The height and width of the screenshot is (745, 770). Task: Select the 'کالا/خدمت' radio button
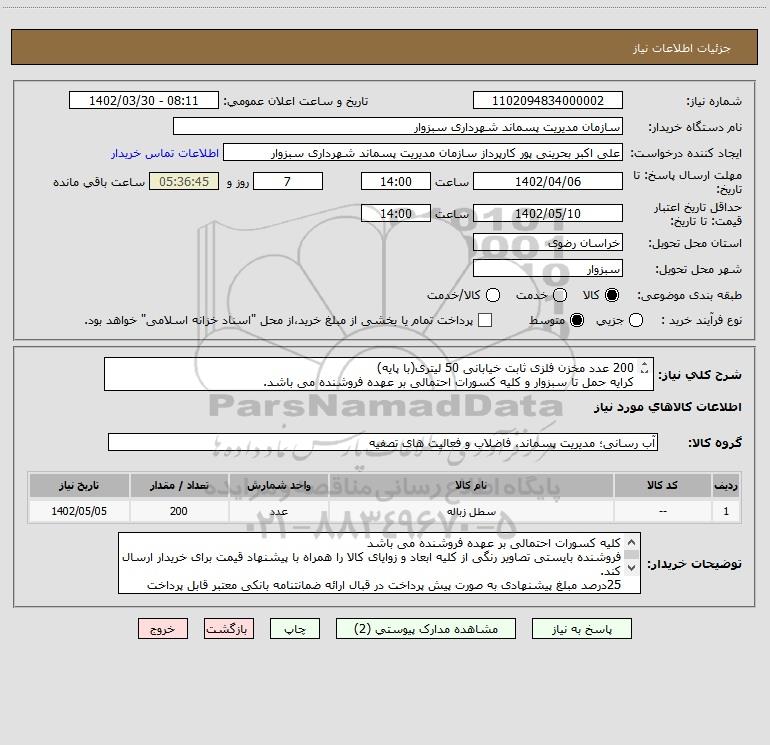tap(493, 295)
